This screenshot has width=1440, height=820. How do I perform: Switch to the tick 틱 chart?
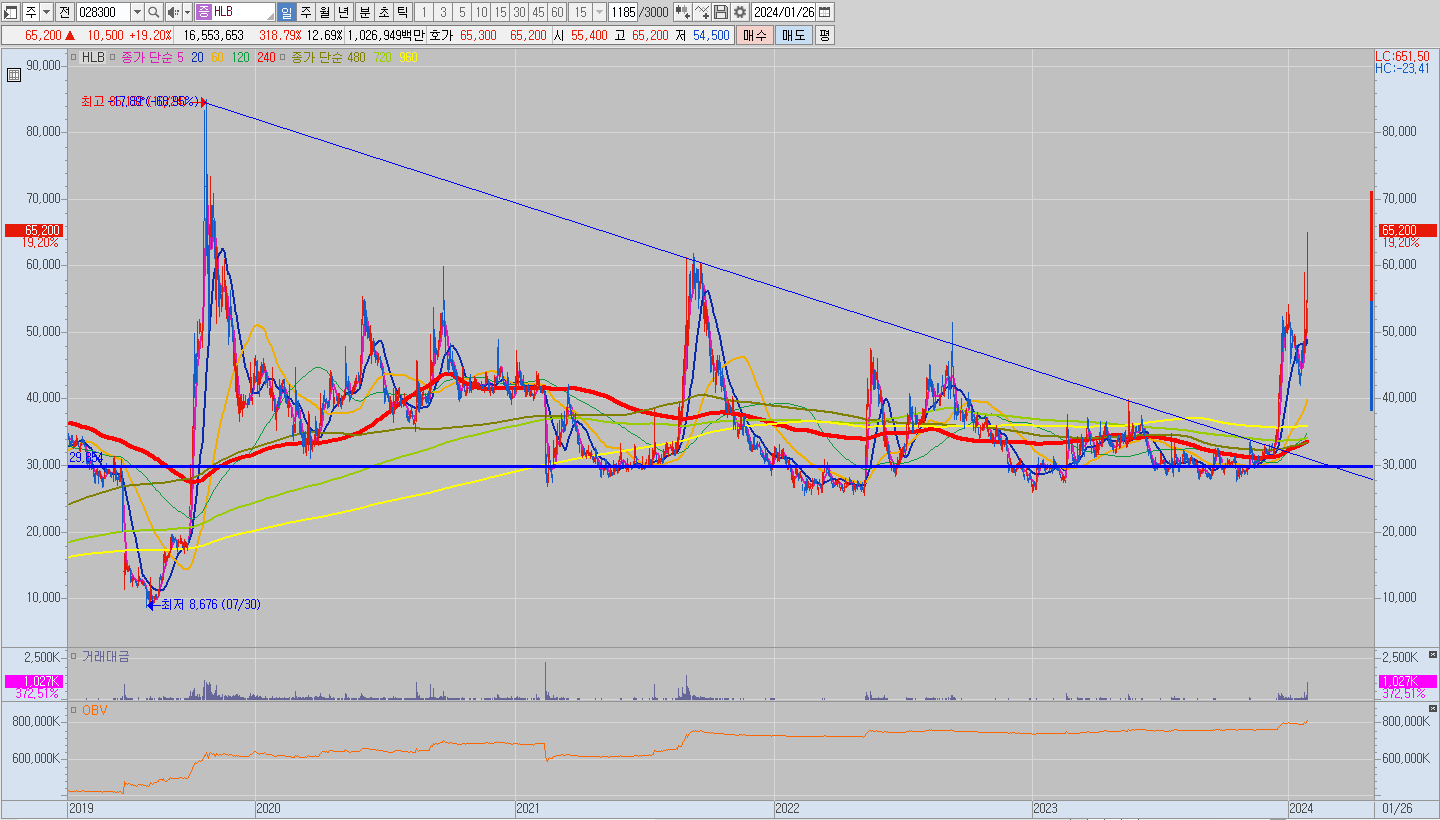pos(401,12)
